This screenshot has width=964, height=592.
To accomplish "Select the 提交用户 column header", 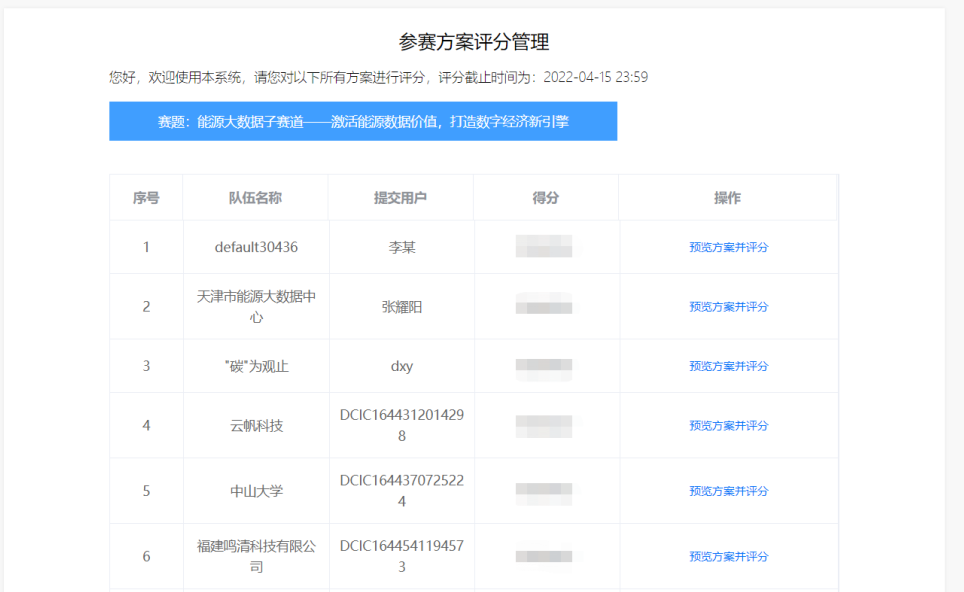I will [401, 198].
